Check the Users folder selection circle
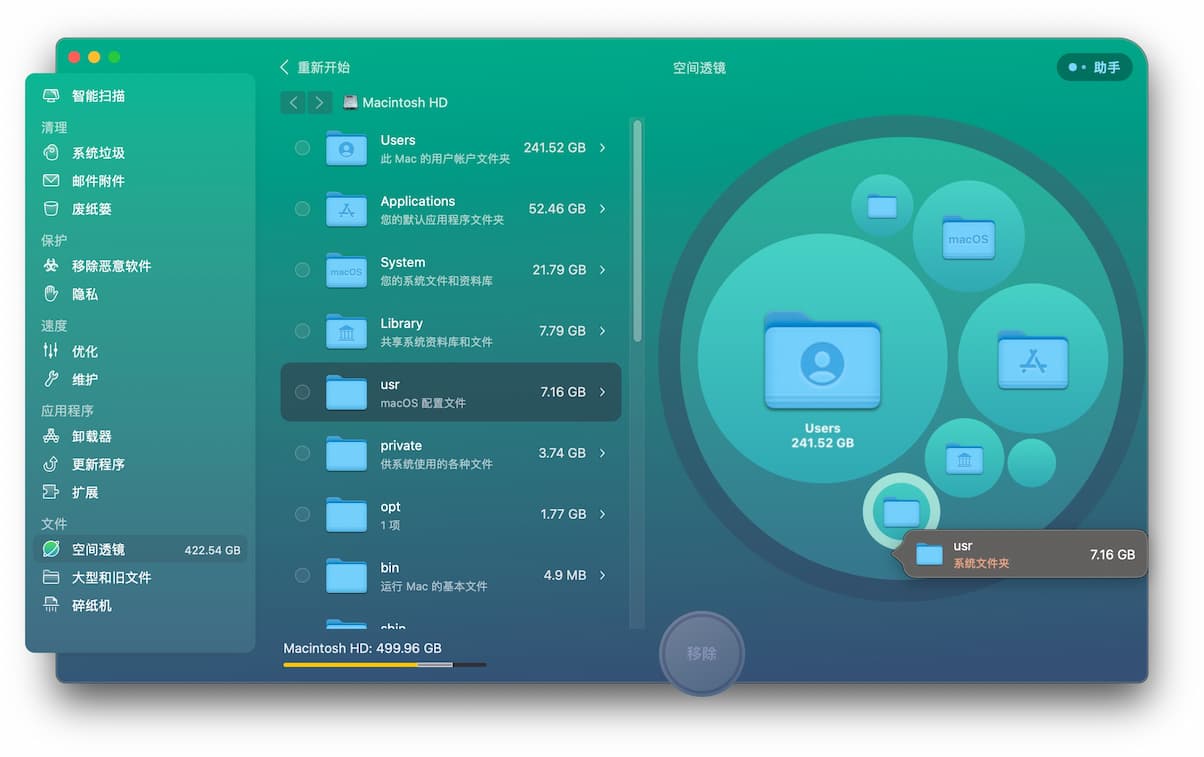 pos(302,148)
